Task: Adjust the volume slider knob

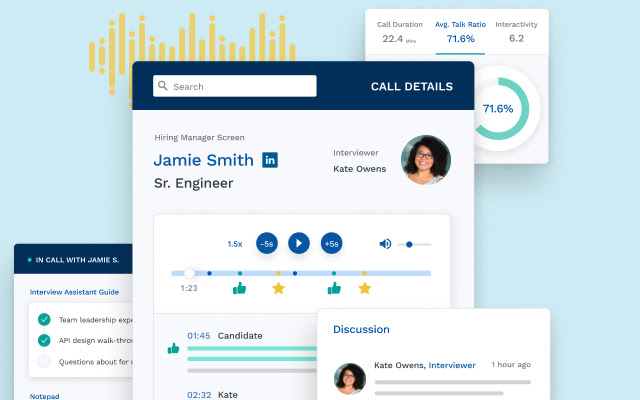Action: (409, 244)
